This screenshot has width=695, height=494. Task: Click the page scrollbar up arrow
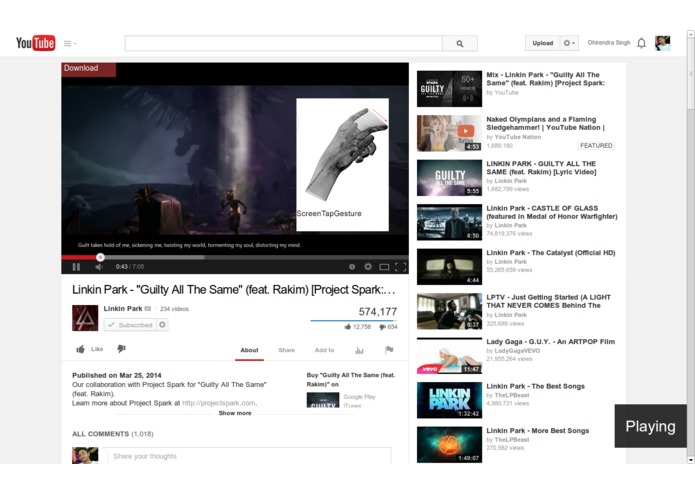coord(691,34)
